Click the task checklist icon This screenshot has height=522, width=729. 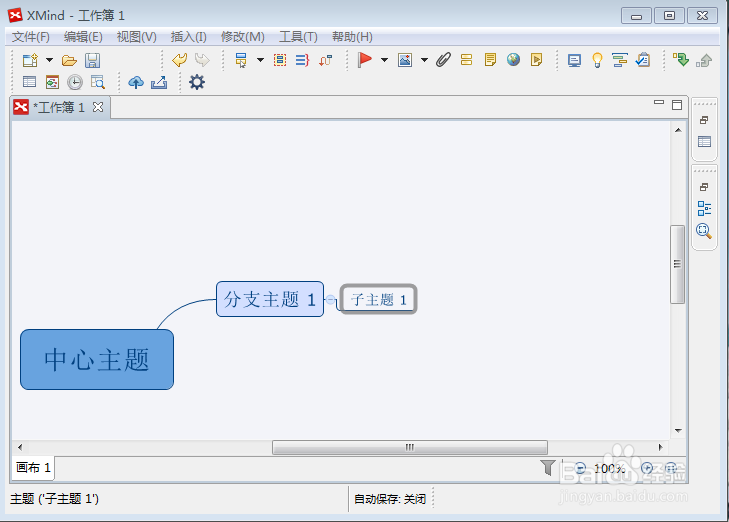tap(643, 60)
